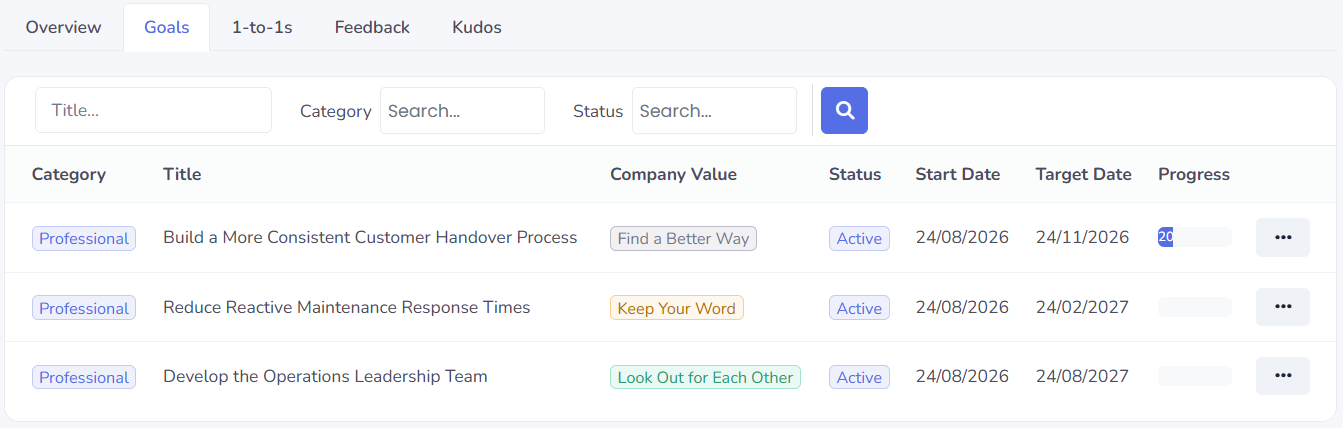
Task: Open the three-dot menu for Customer Handover goal
Action: coord(1283,238)
